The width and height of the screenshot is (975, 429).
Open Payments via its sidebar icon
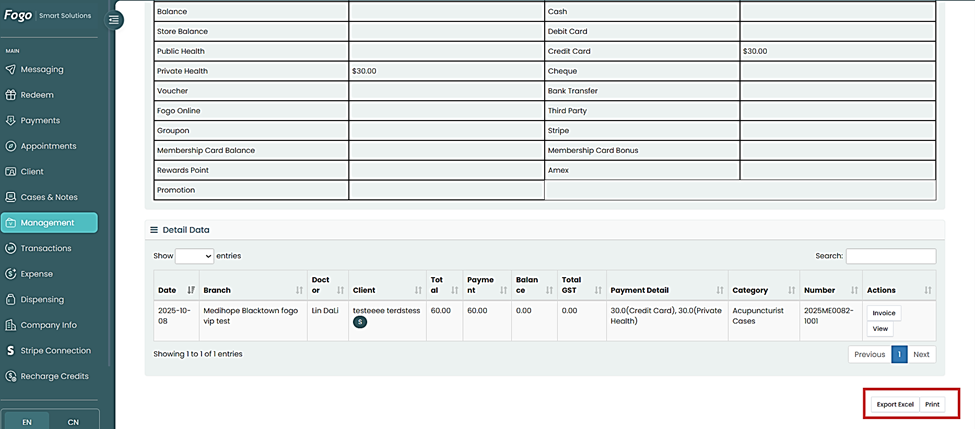(x=11, y=121)
